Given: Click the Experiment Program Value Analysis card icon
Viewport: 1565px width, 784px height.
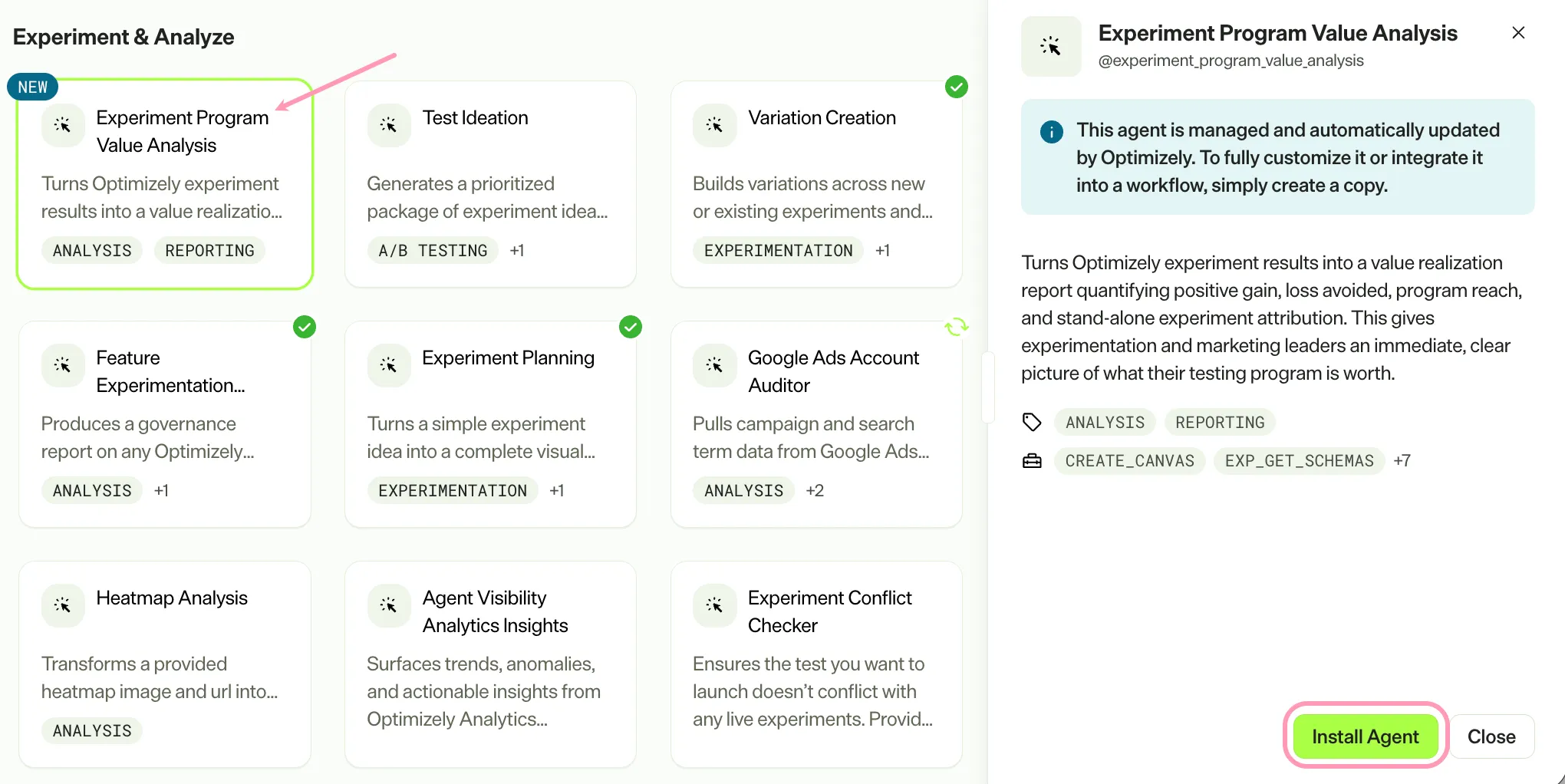Looking at the screenshot, I should coord(63,125).
